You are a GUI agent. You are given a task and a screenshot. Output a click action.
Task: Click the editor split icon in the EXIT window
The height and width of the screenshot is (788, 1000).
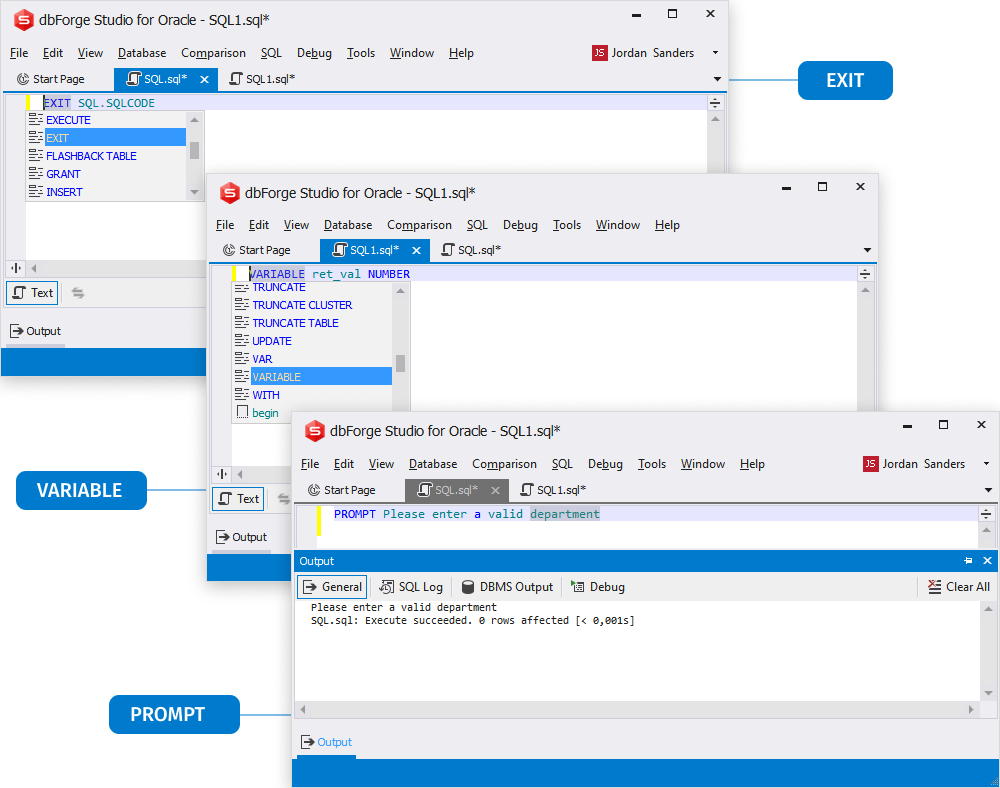(x=16, y=268)
